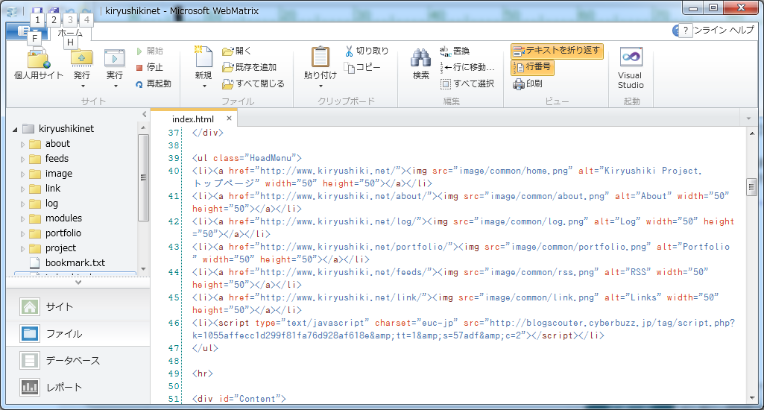Open the 実行 dropdown arrow
Viewport: 764px width, 410px height.
click(x=115, y=86)
